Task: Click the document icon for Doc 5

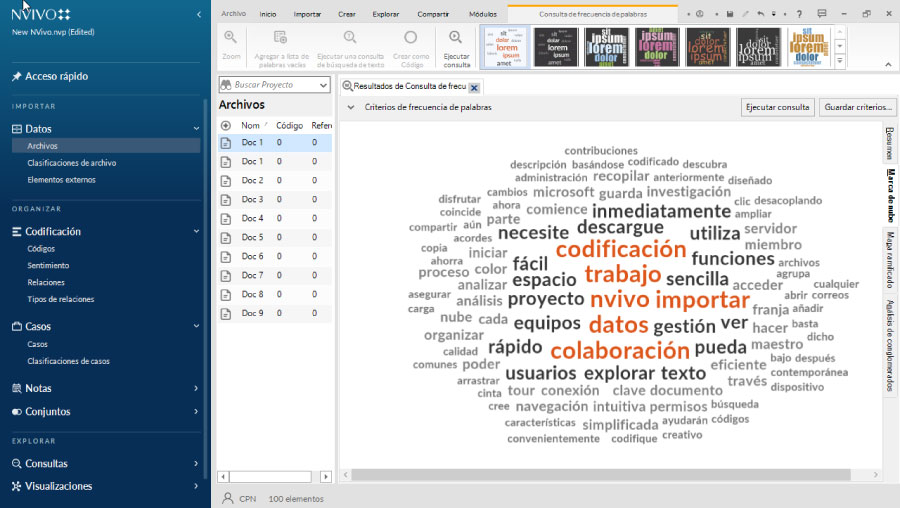Action: [226, 237]
